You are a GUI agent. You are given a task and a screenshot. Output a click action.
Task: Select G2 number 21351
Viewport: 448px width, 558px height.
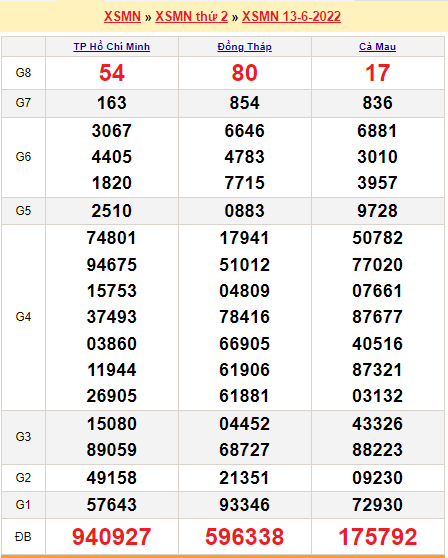click(x=244, y=478)
